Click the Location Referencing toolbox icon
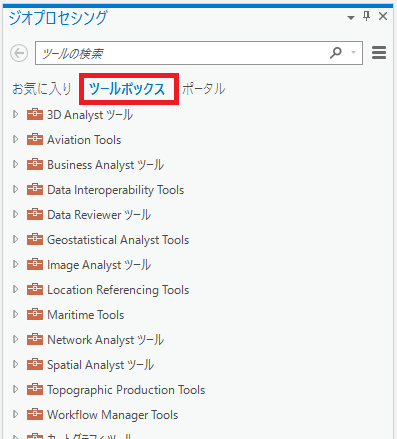The image size is (397, 439). point(35,289)
